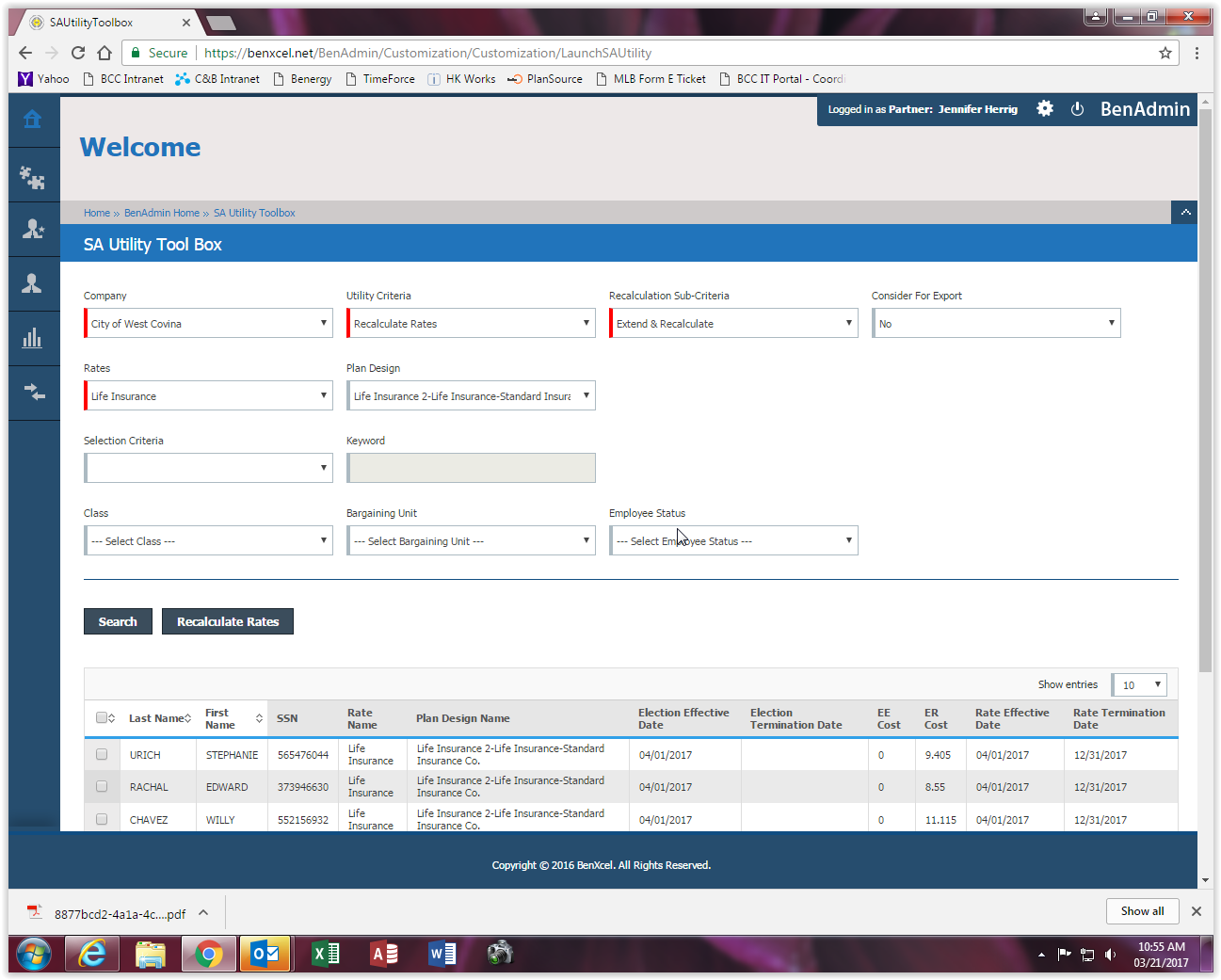The height and width of the screenshot is (980, 1221).
Task: Bookmark page with the star icon
Action: click(1165, 53)
